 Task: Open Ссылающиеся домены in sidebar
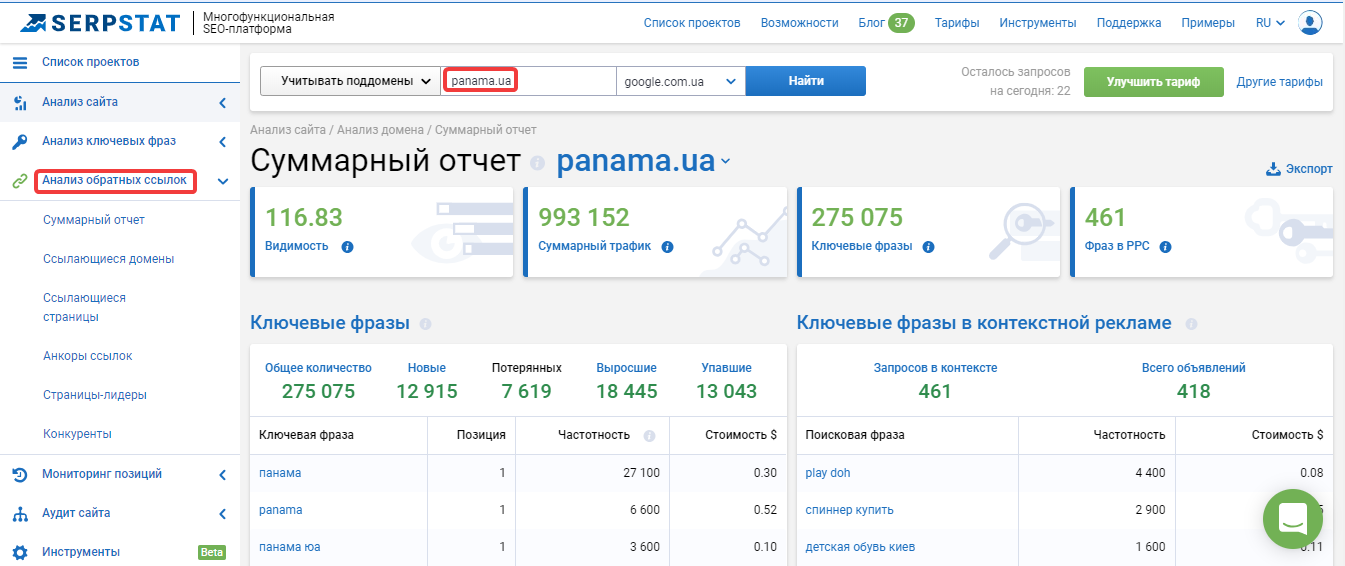coord(109,259)
